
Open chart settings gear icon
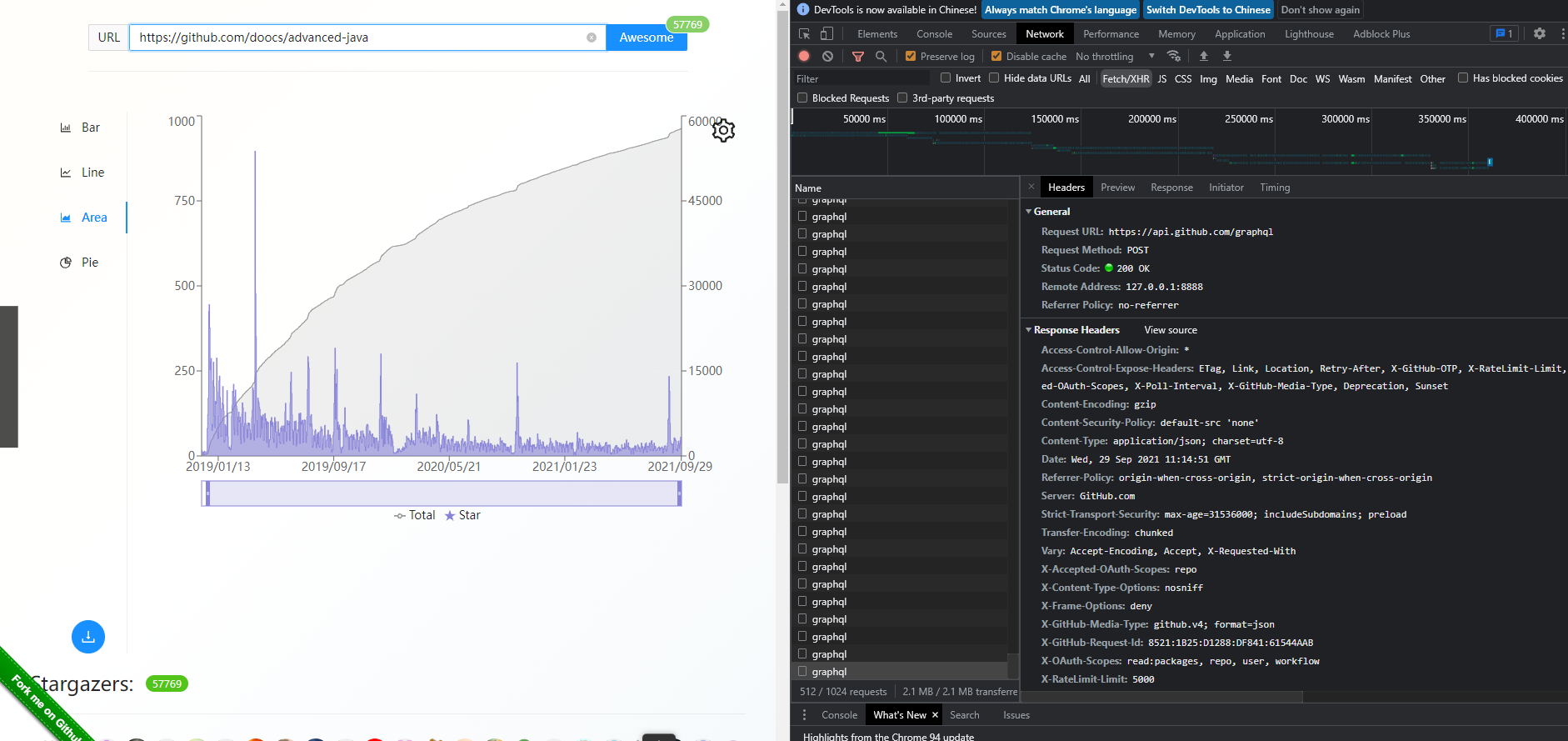[x=723, y=130]
